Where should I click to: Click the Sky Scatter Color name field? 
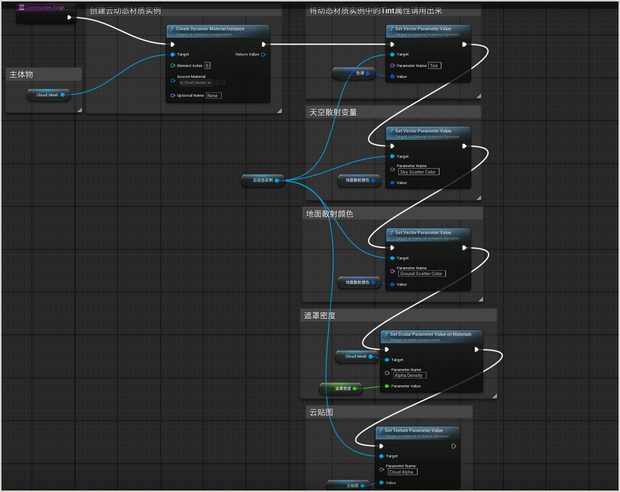point(418,172)
